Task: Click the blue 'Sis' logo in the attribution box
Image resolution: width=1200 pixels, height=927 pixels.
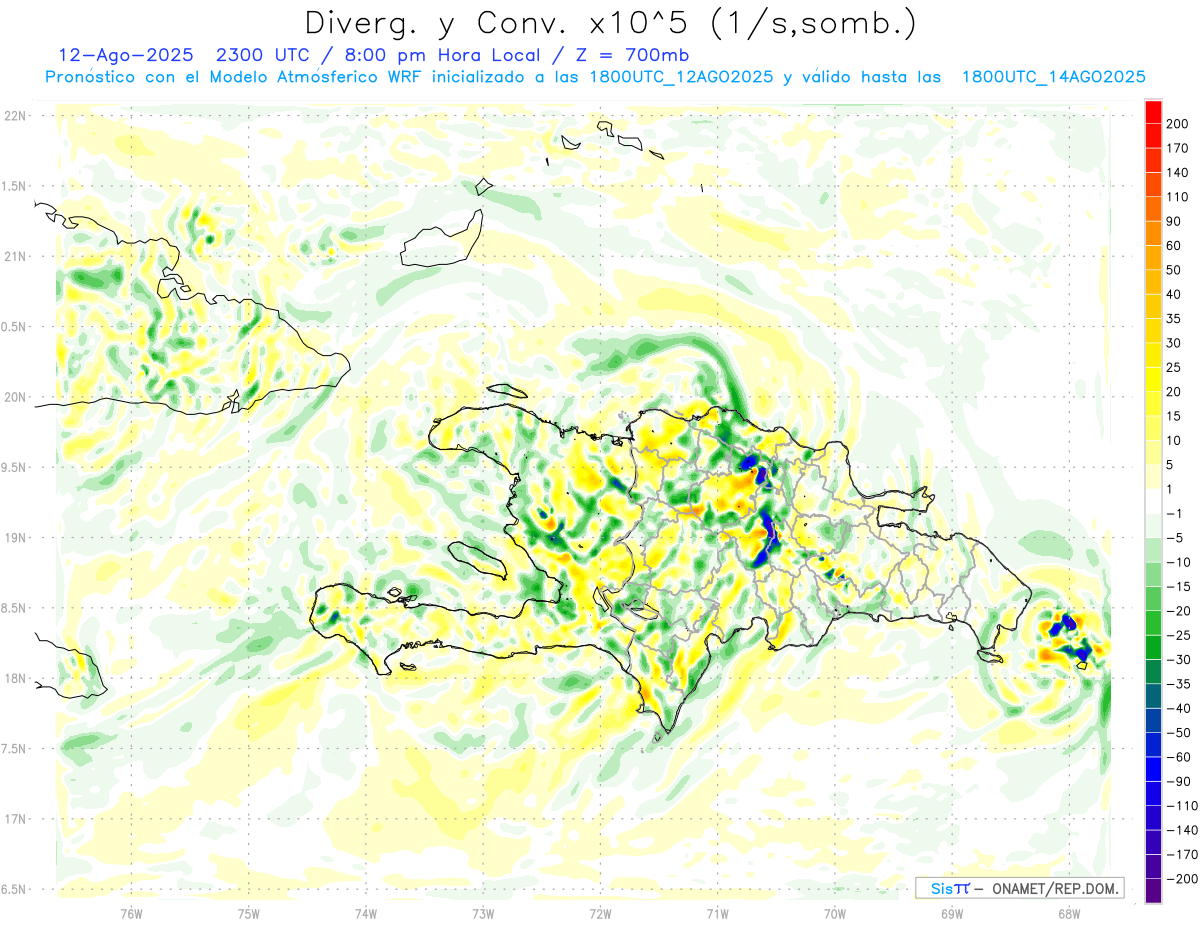Action: pos(942,889)
